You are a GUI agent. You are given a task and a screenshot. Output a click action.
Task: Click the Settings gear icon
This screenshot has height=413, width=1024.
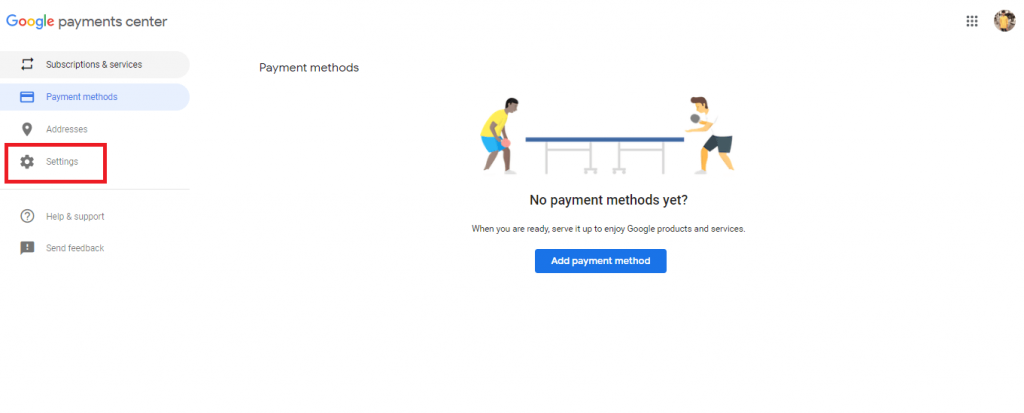tap(27, 161)
